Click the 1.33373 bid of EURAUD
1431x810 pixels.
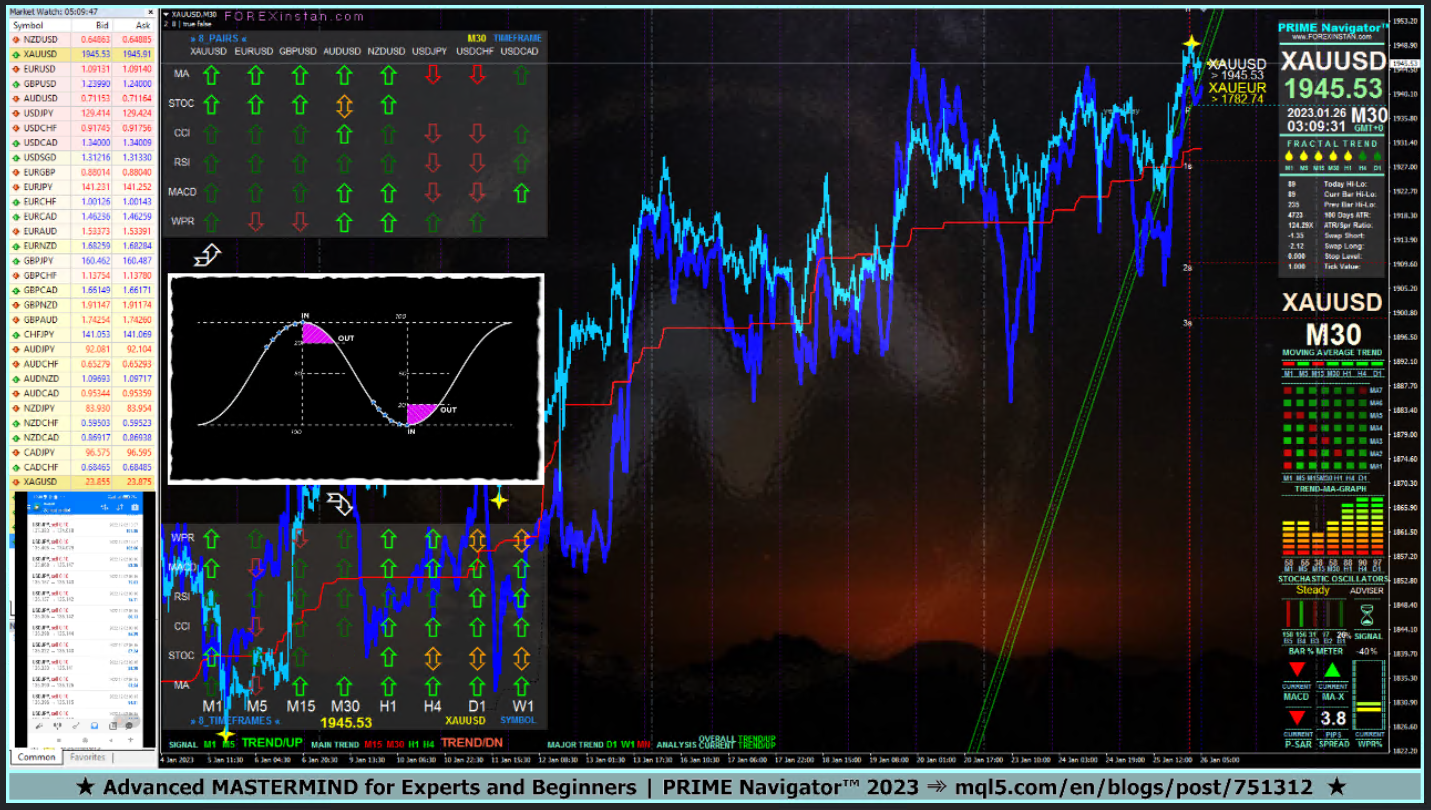[x=97, y=231]
